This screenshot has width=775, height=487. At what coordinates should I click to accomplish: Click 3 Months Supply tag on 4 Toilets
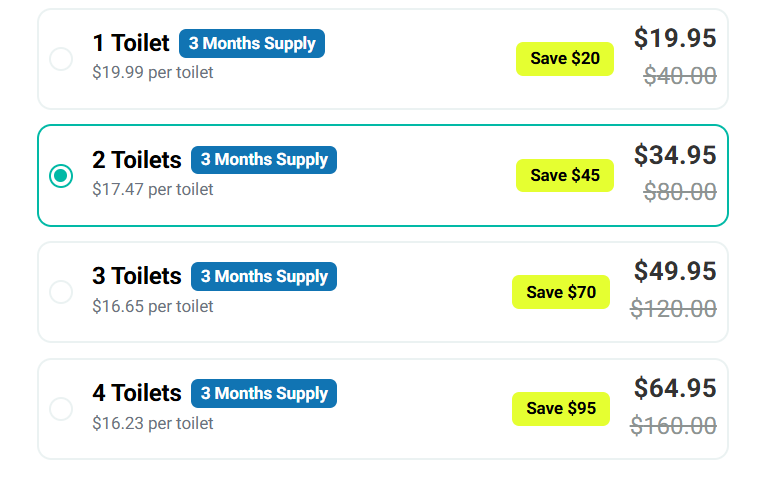(x=264, y=394)
